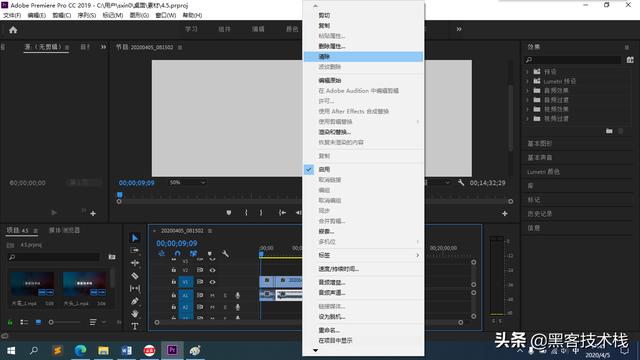Select the Razor tool
Image resolution: width=640 pixels, height=360 pixels.
tap(135, 276)
